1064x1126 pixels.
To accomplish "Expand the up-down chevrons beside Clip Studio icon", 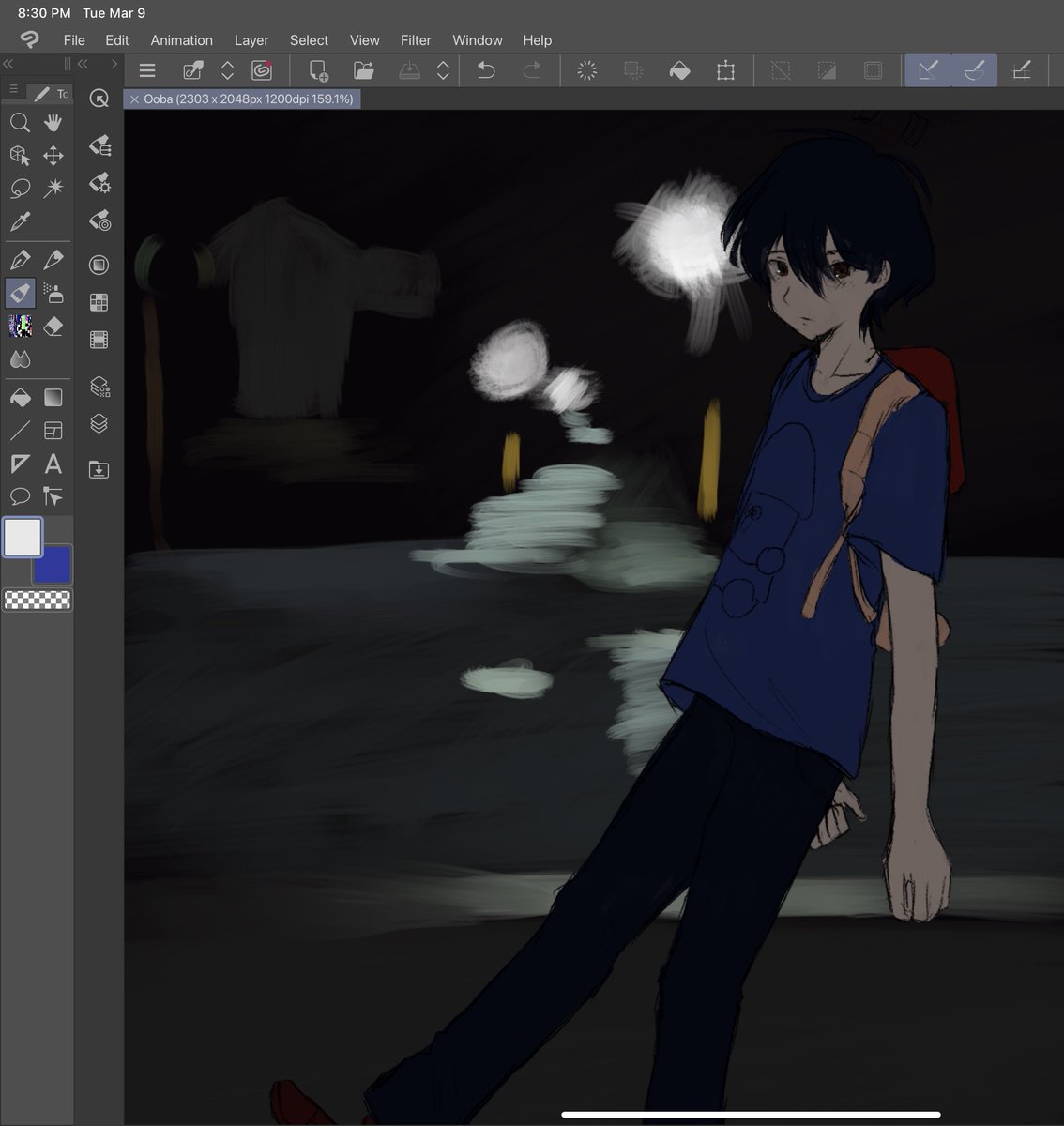I will [228, 70].
